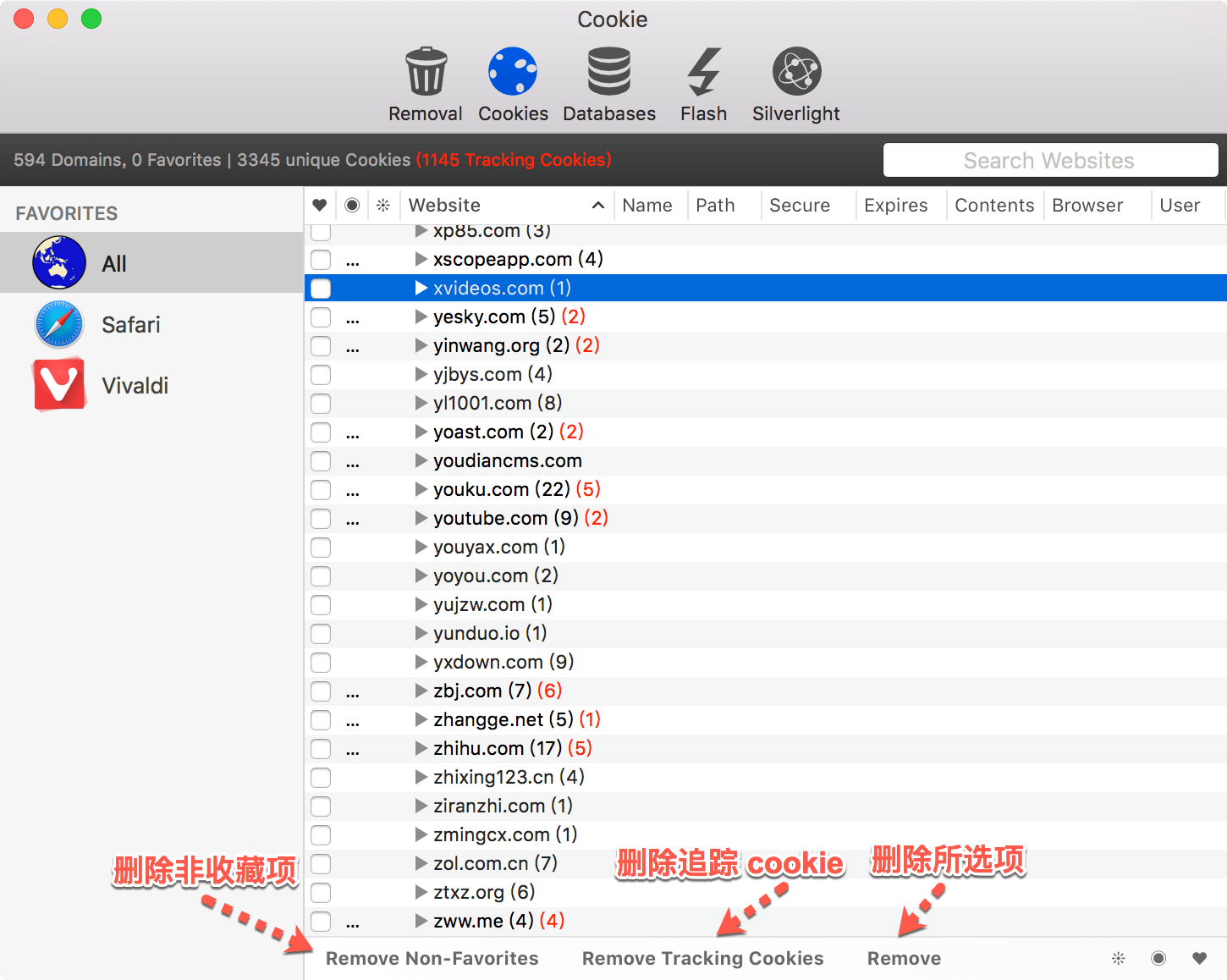Select the yujzw.com (1) row
Screen dimensions: 1227x980
[x=765, y=604]
